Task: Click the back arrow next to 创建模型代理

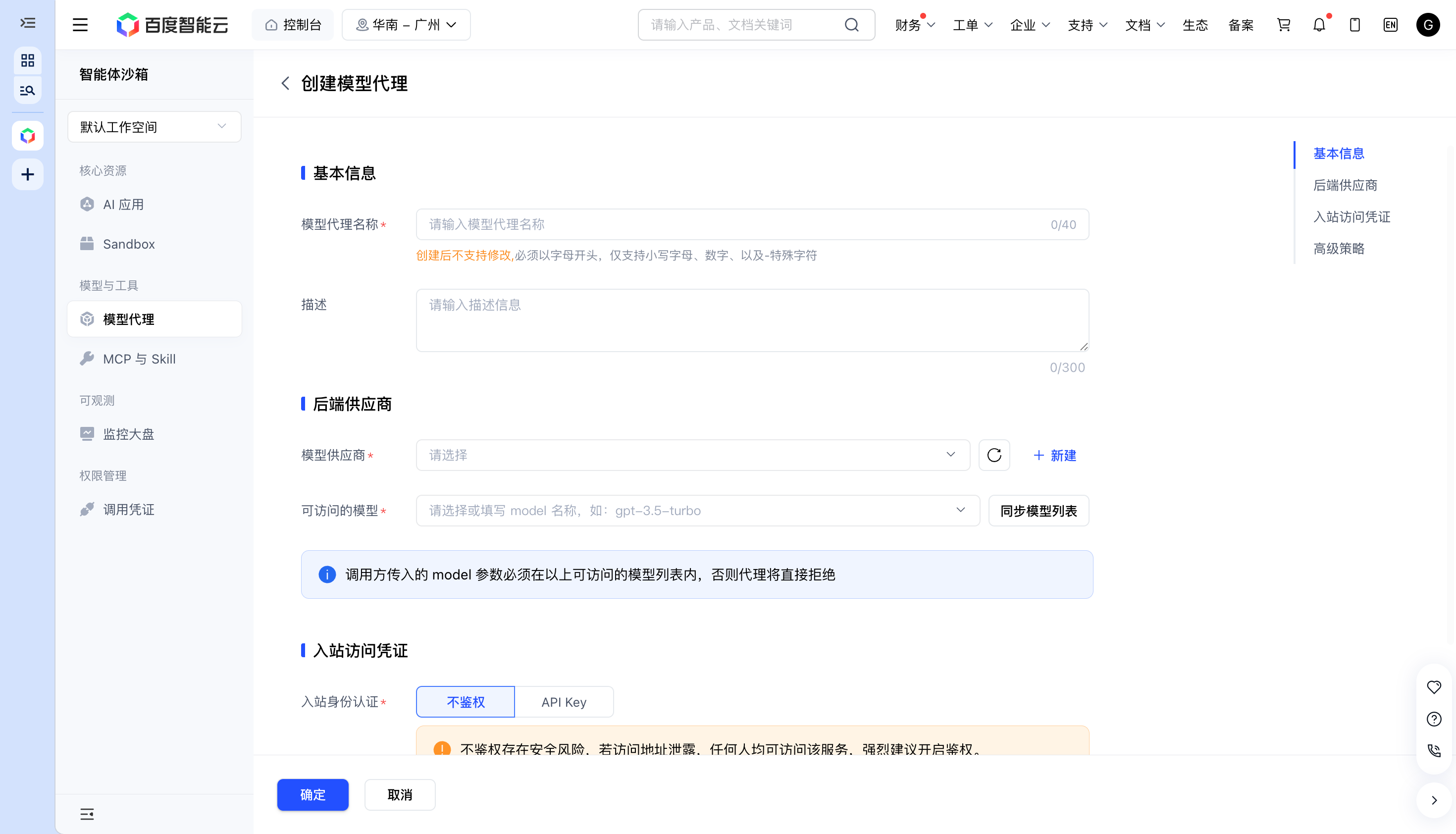Action: point(285,84)
